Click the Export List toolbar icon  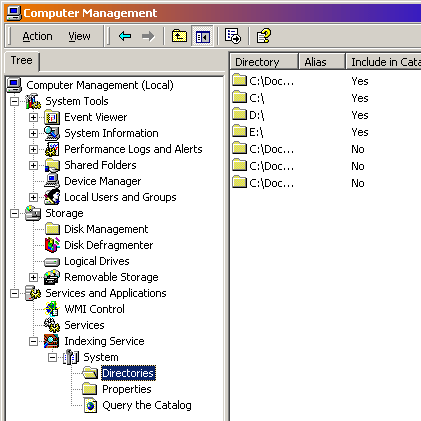(233, 36)
